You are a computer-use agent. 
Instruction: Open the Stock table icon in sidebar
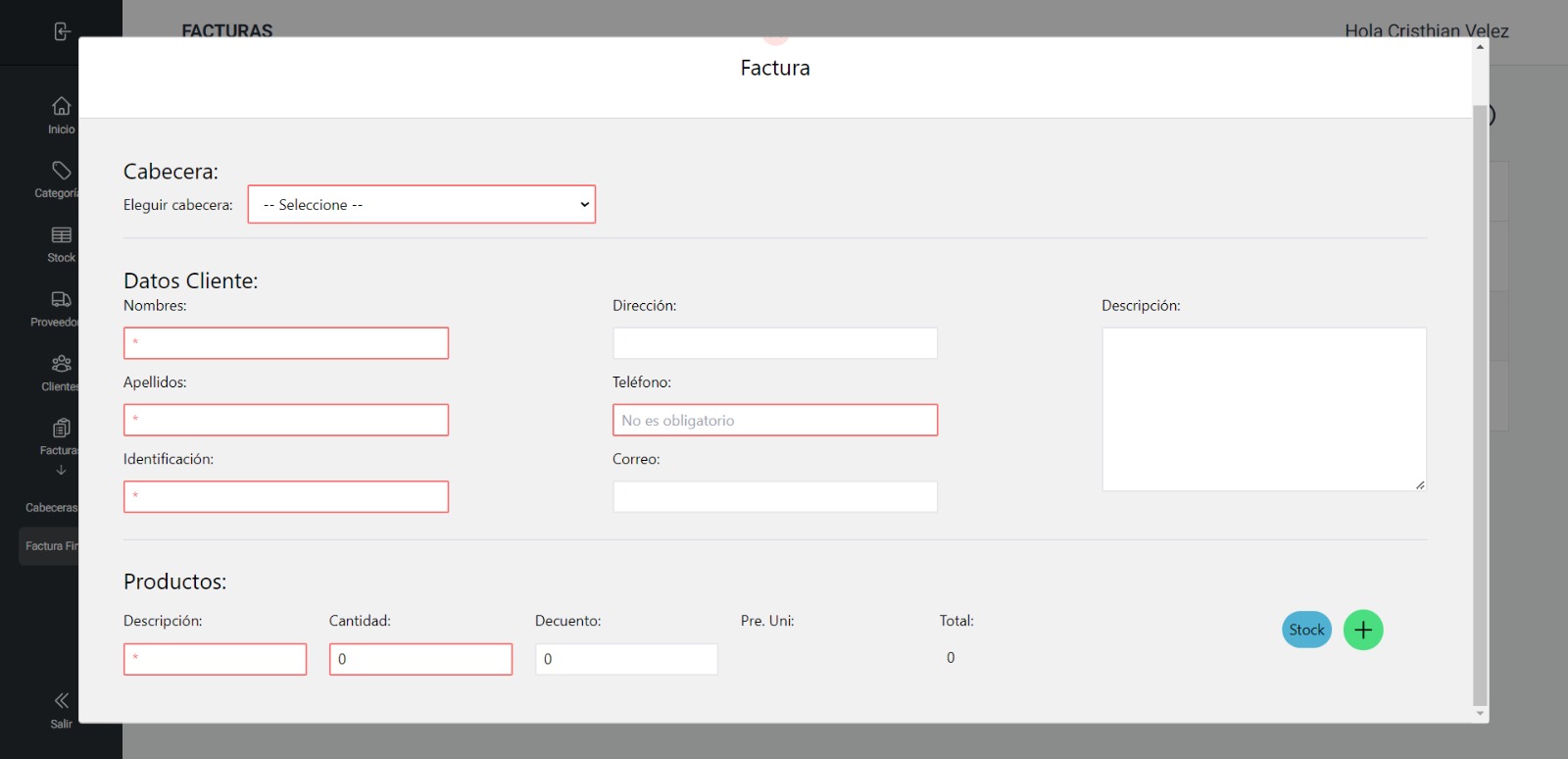coord(61,235)
